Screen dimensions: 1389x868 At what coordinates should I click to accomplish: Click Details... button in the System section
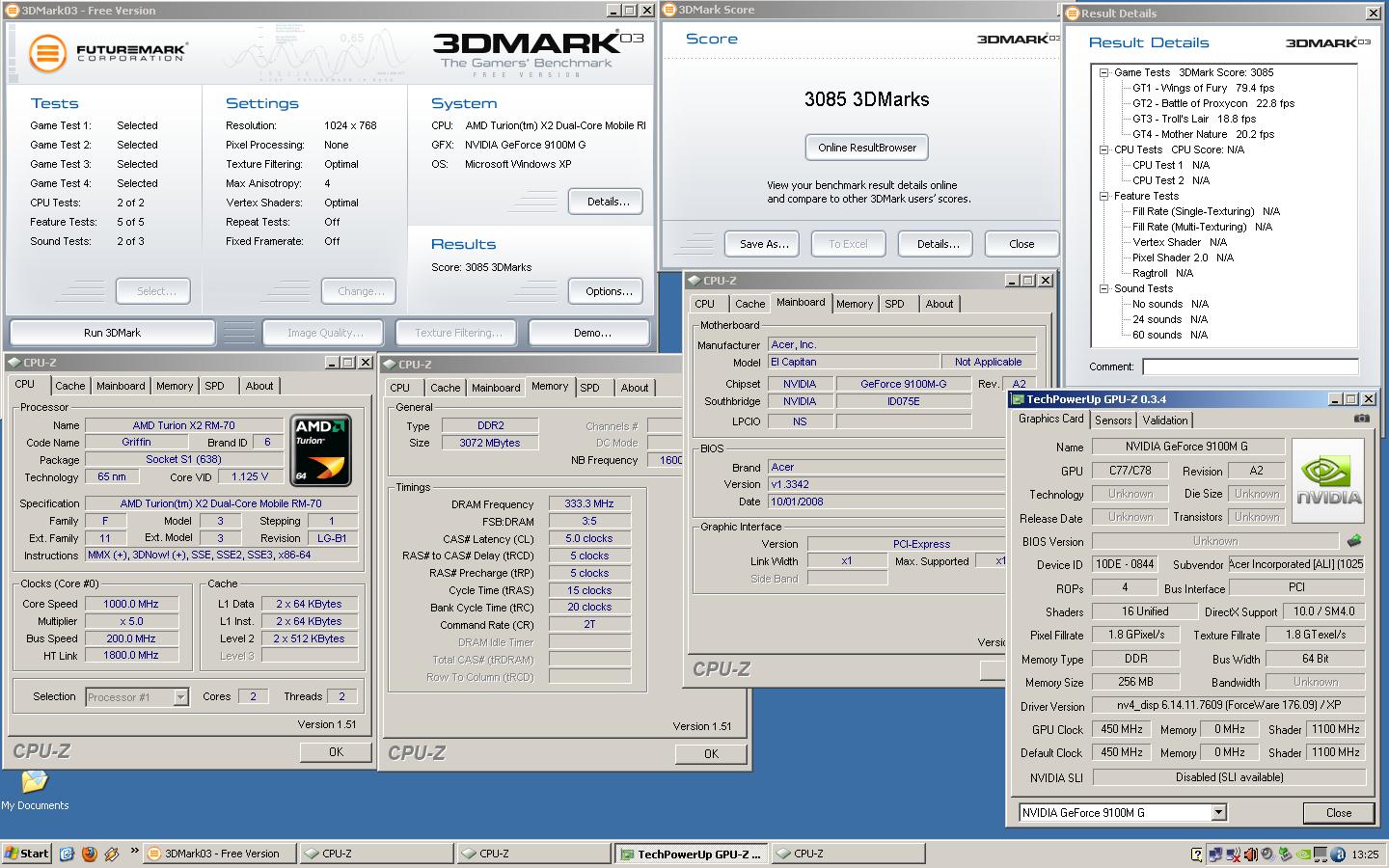click(x=608, y=202)
